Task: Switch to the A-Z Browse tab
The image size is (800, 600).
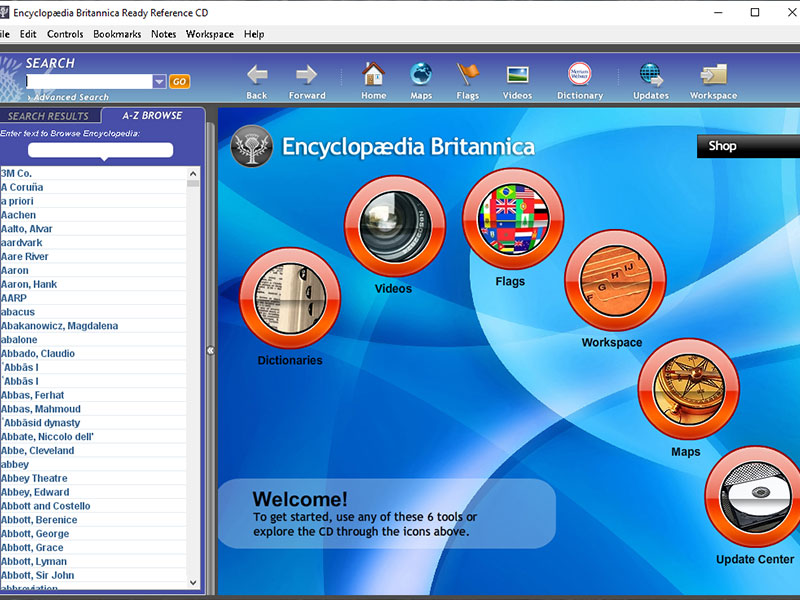Action: (x=152, y=116)
